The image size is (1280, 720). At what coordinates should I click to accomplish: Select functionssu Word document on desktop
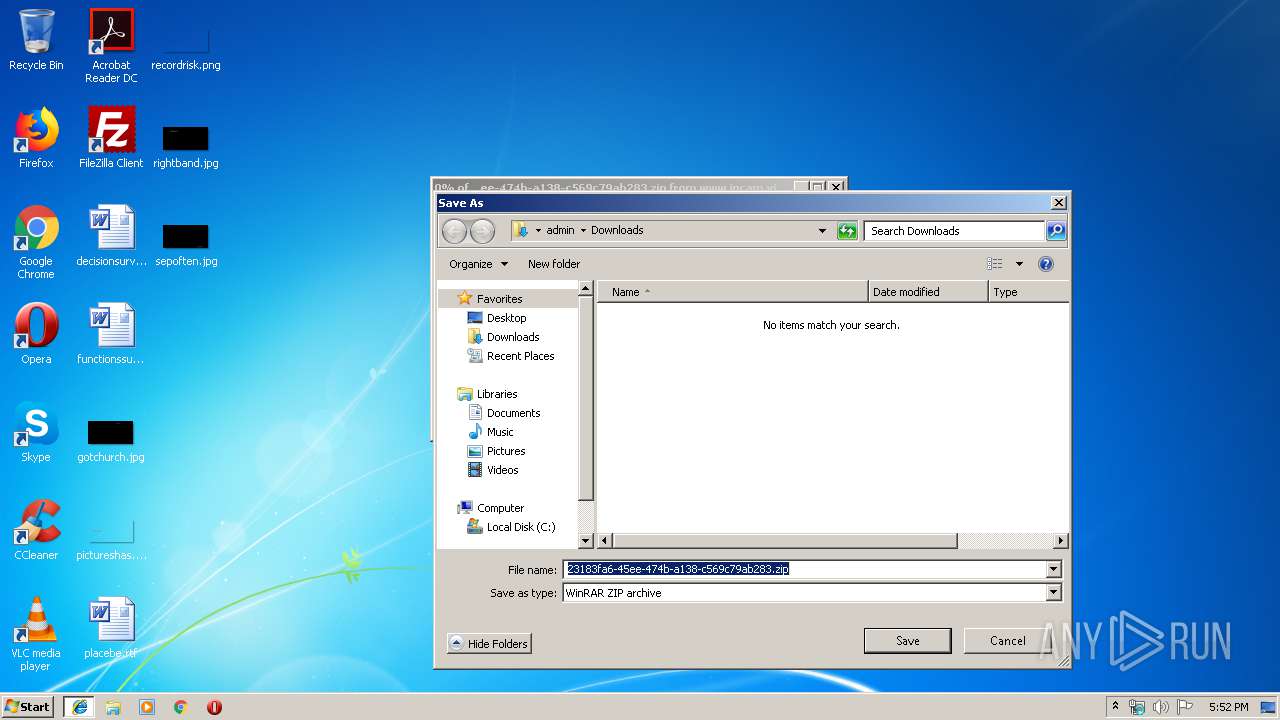pyautogui.click(x=111, y=334)
